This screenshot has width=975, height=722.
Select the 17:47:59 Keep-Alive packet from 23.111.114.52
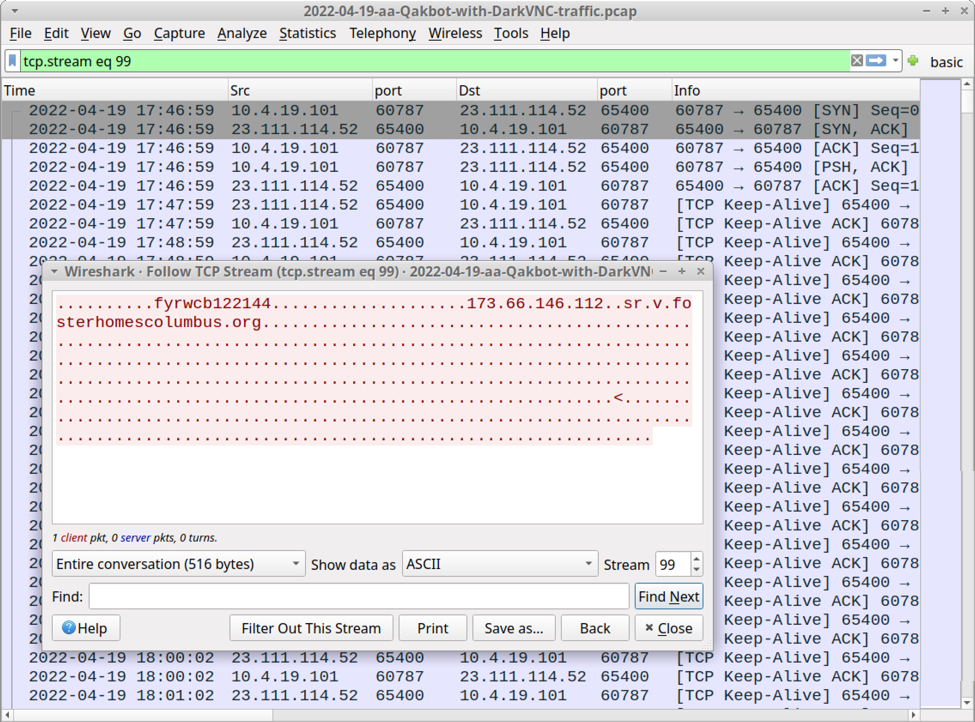[x=461, y=205]
